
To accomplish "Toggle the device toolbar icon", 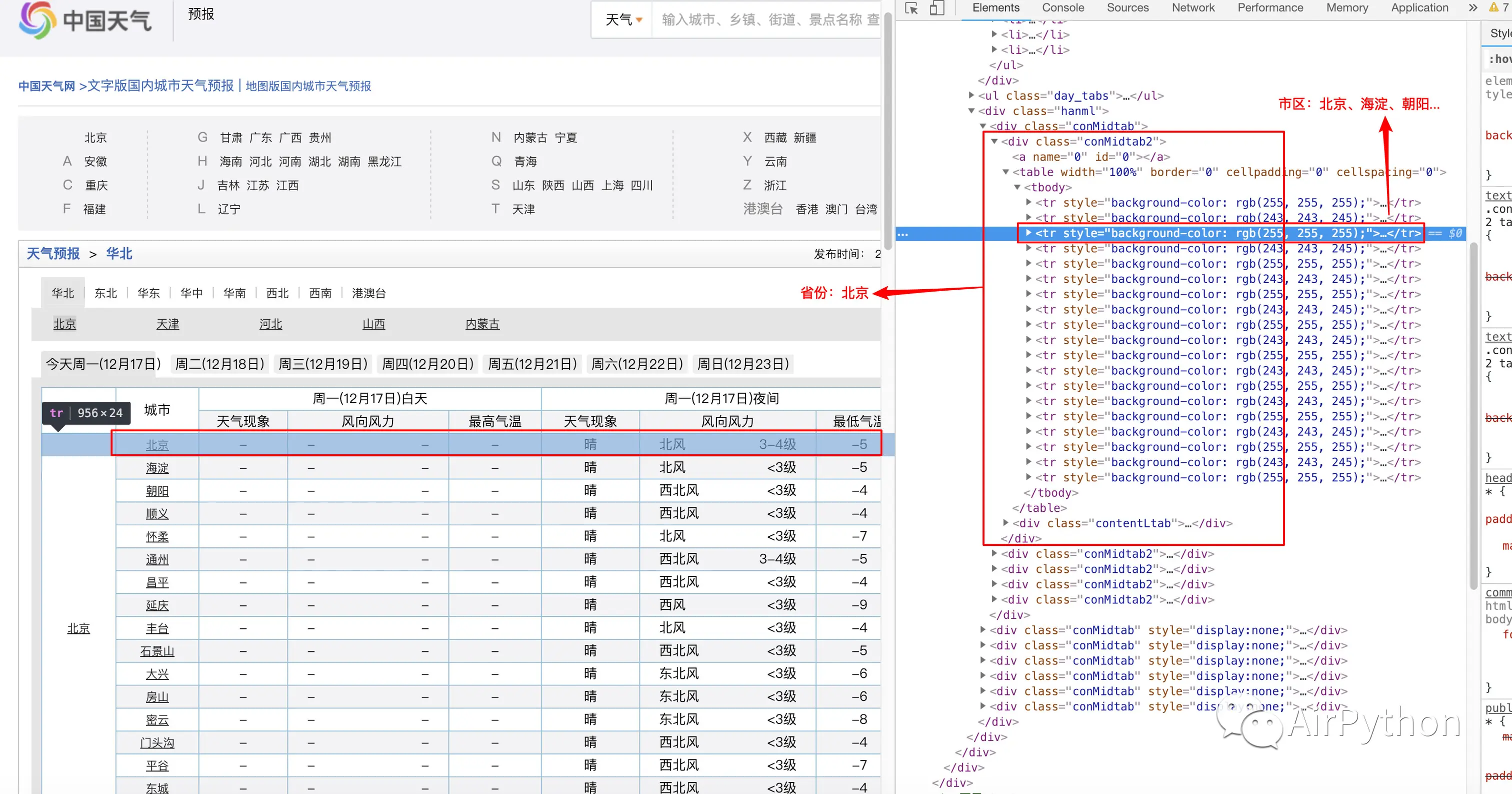I will [937, 8].
